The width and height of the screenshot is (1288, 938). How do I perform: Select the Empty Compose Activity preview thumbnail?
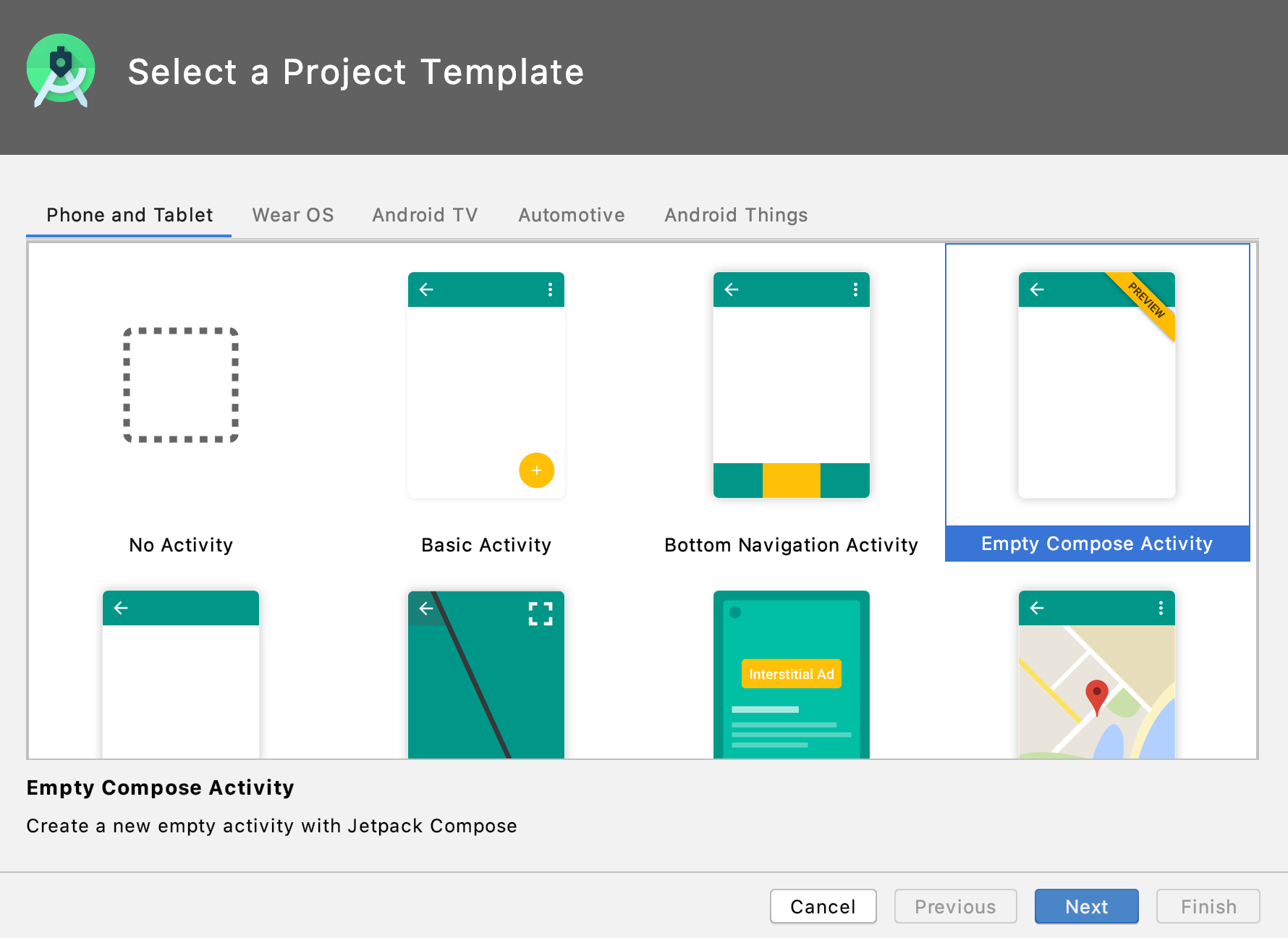click(x=1097, y=385)
